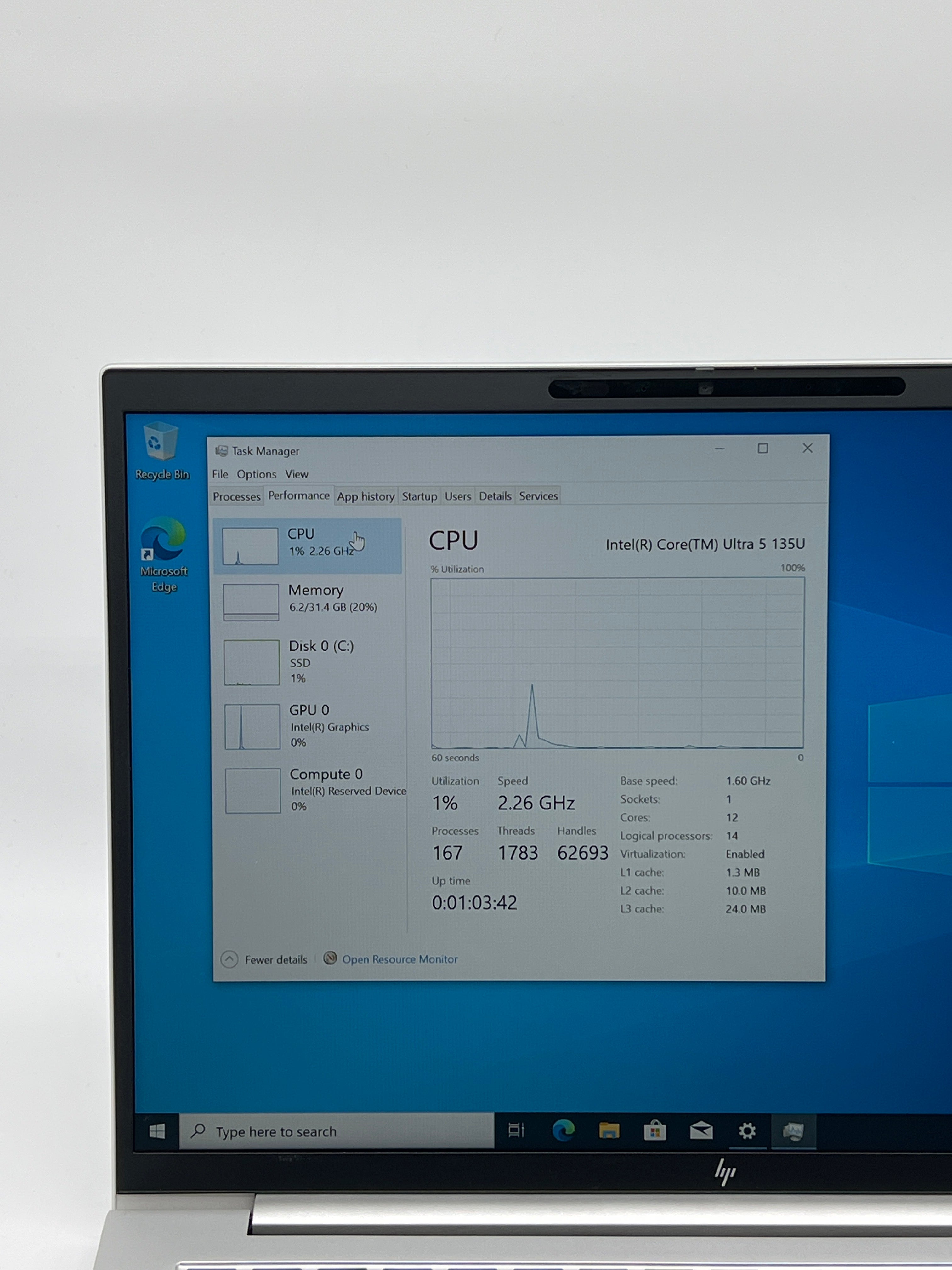
Task: Select GPU 0 Intel Graphics entry
Action: pos(309,726)
